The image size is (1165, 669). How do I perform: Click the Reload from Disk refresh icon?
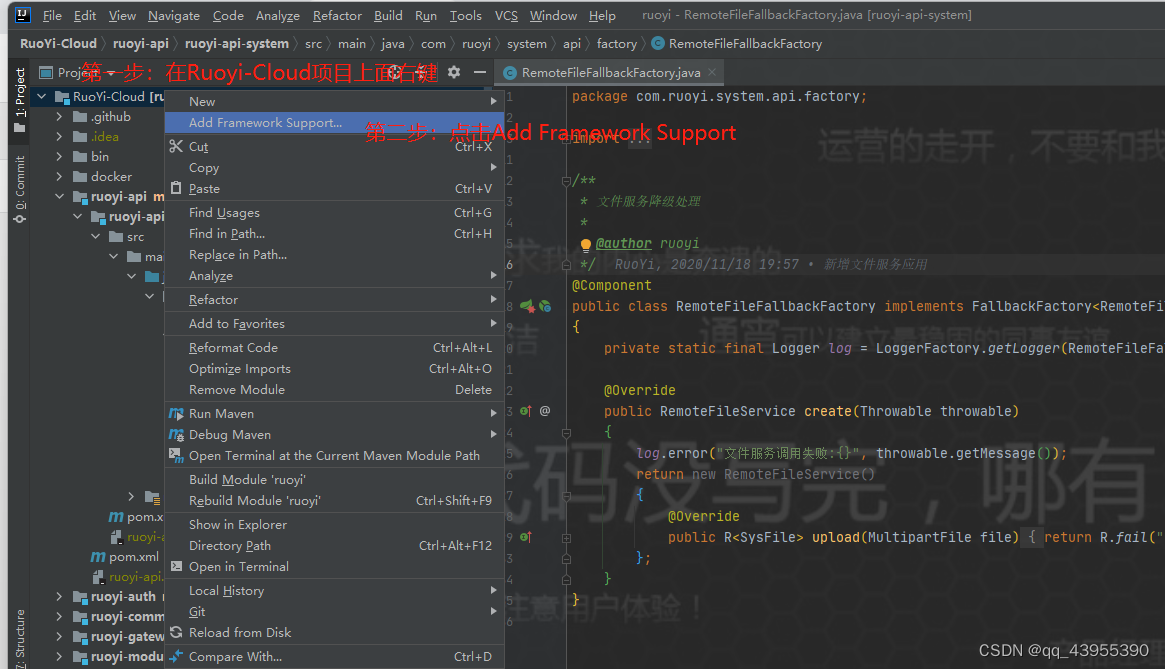pyautogui.click(x=176, y=632)
